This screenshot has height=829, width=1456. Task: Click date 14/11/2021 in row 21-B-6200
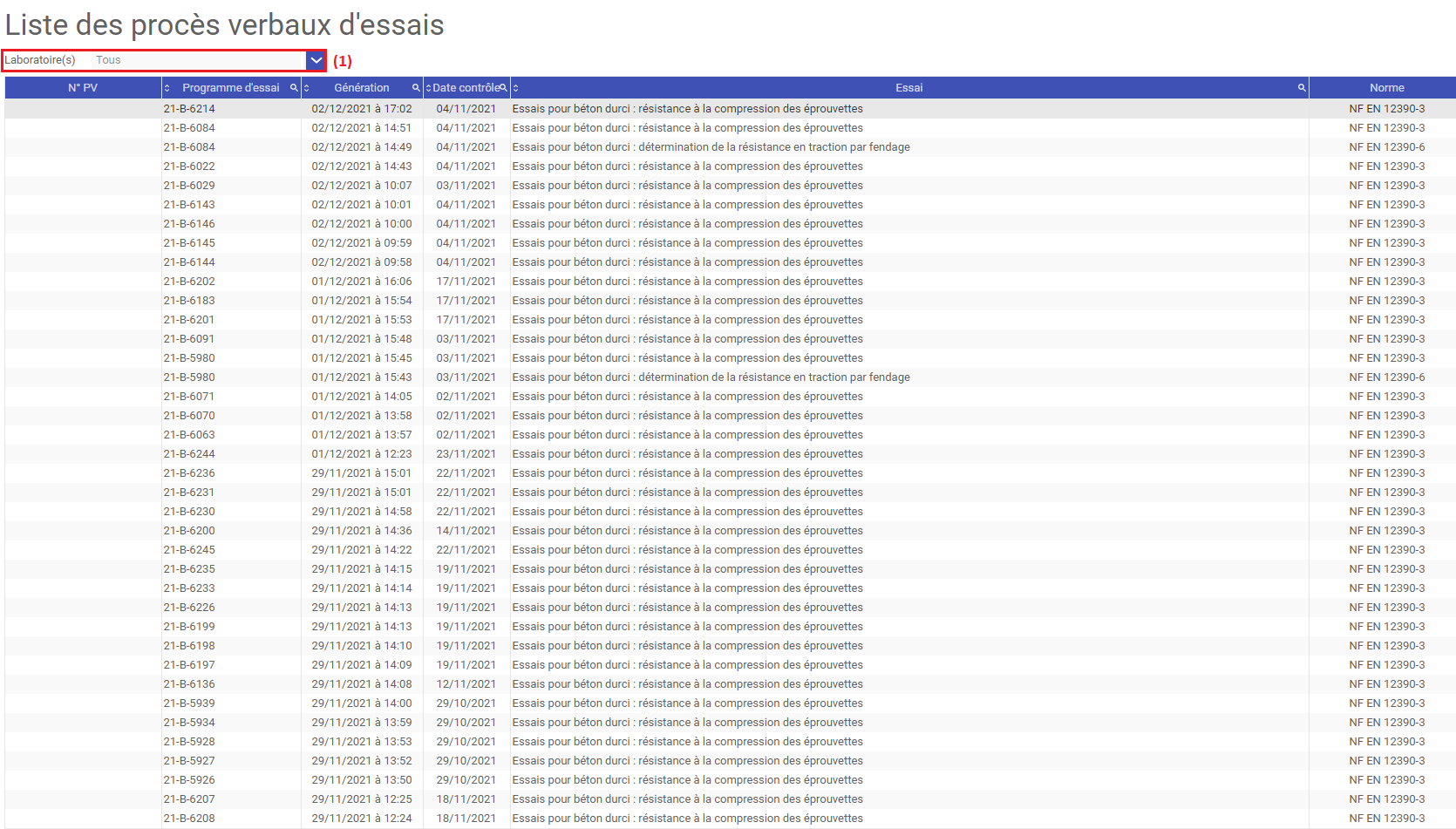[x=466, y=531]
